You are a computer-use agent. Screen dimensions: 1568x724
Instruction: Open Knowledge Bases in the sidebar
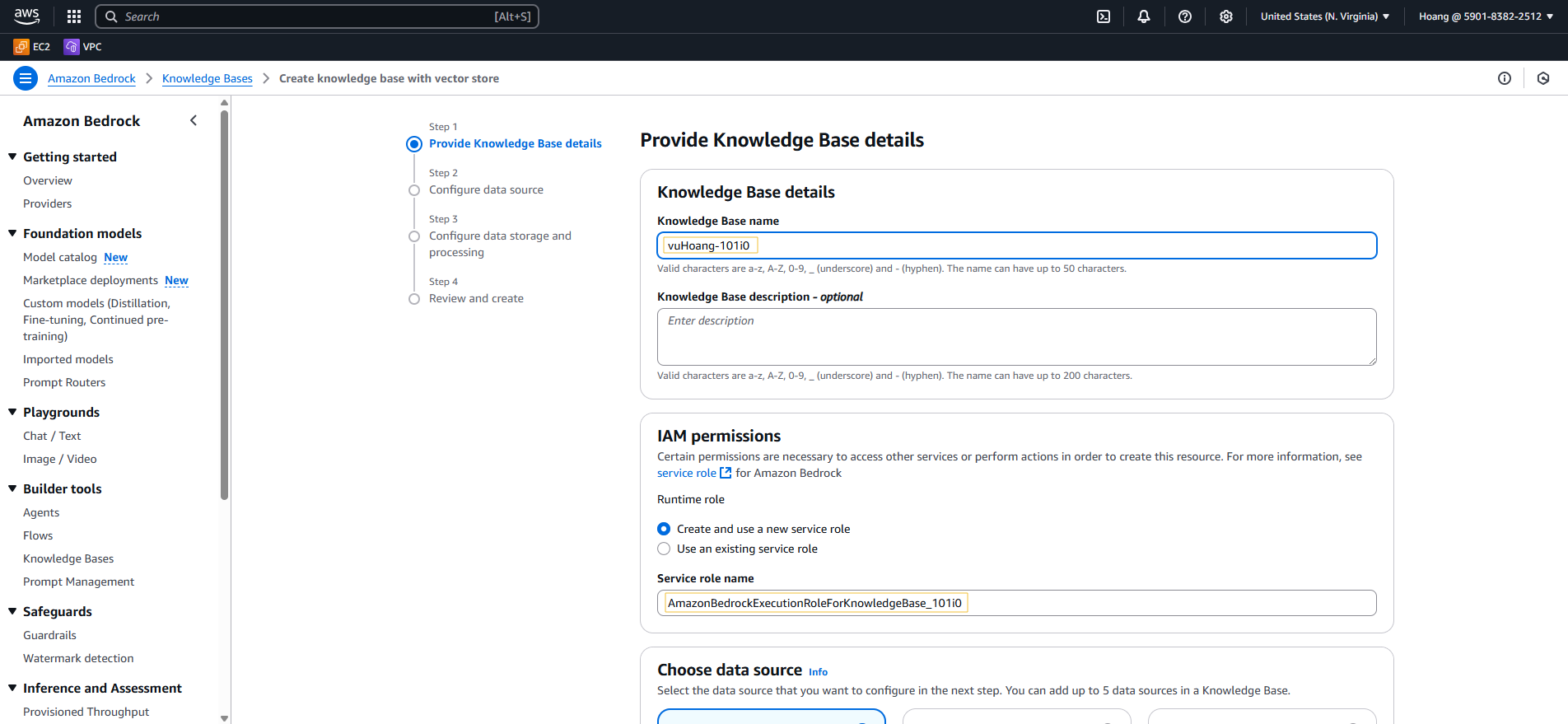68,558
